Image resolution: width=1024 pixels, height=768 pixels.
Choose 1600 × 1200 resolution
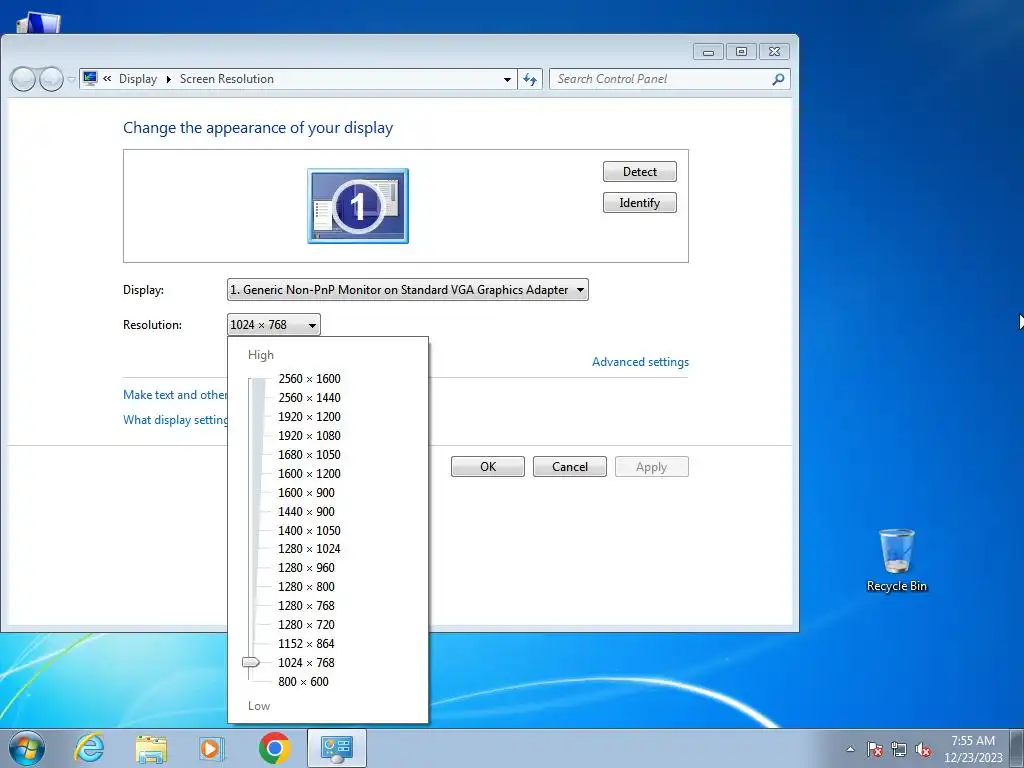click(309, 473)
